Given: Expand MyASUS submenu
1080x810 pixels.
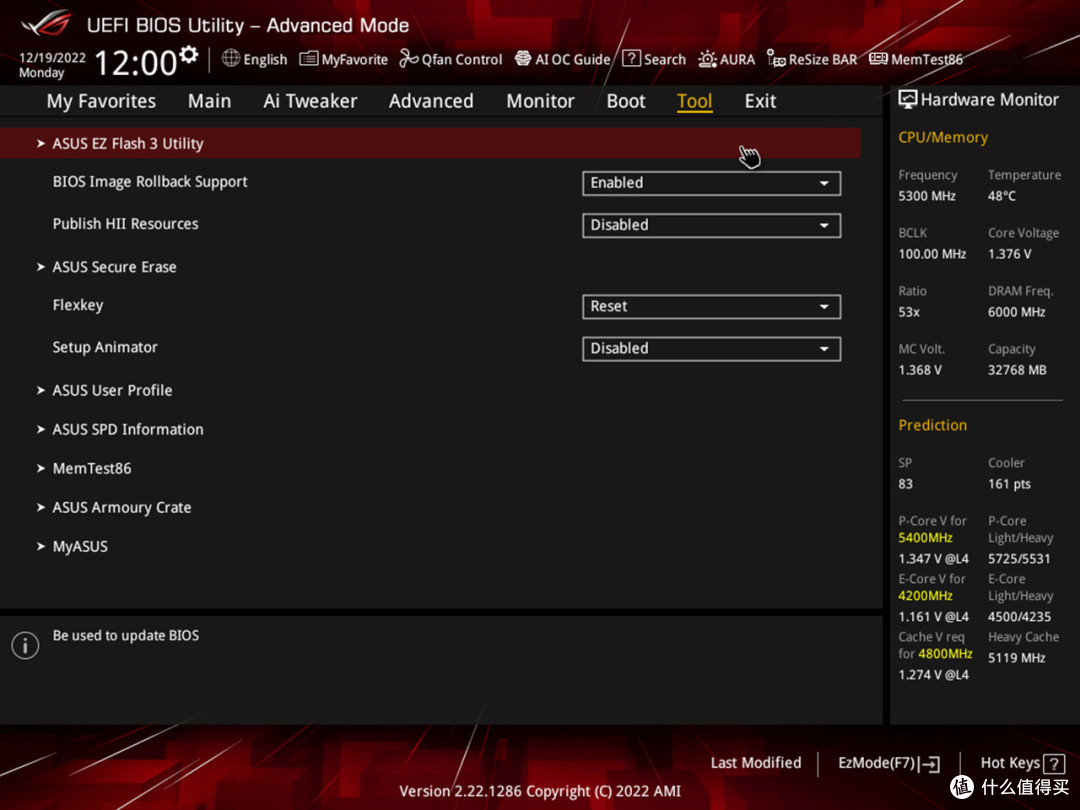Looking at the screenshot, I should (79, 547).
